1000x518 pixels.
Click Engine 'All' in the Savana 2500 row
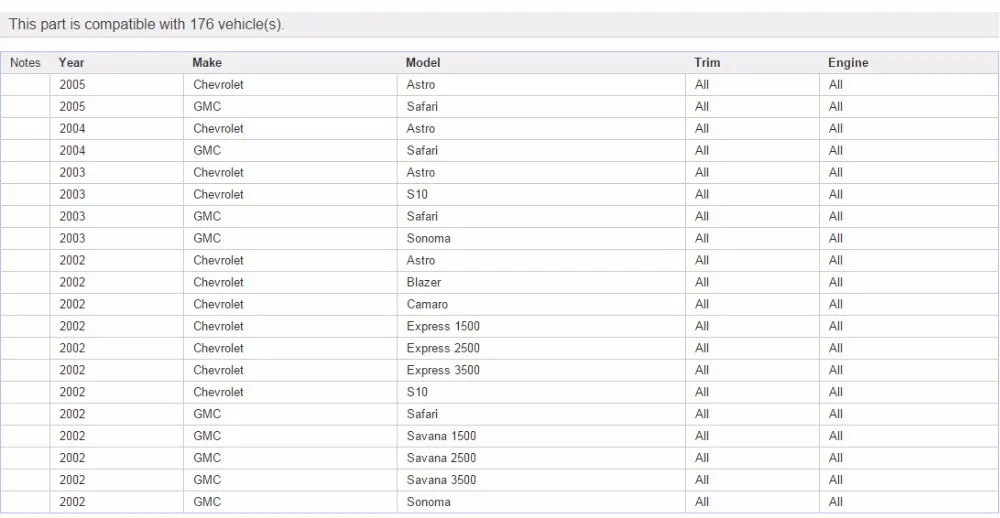click(836, 458)
